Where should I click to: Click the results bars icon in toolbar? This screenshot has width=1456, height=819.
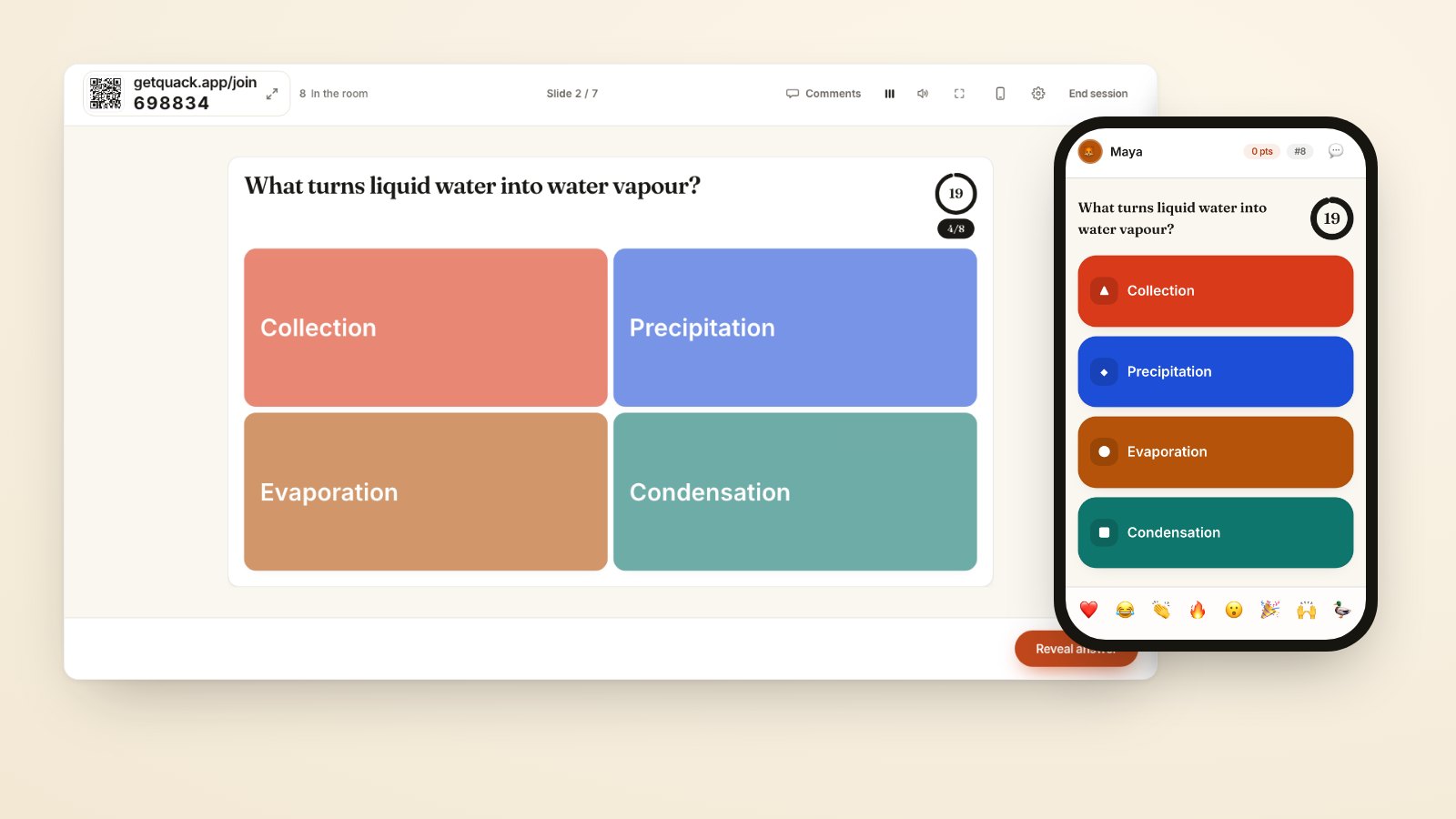890,94
